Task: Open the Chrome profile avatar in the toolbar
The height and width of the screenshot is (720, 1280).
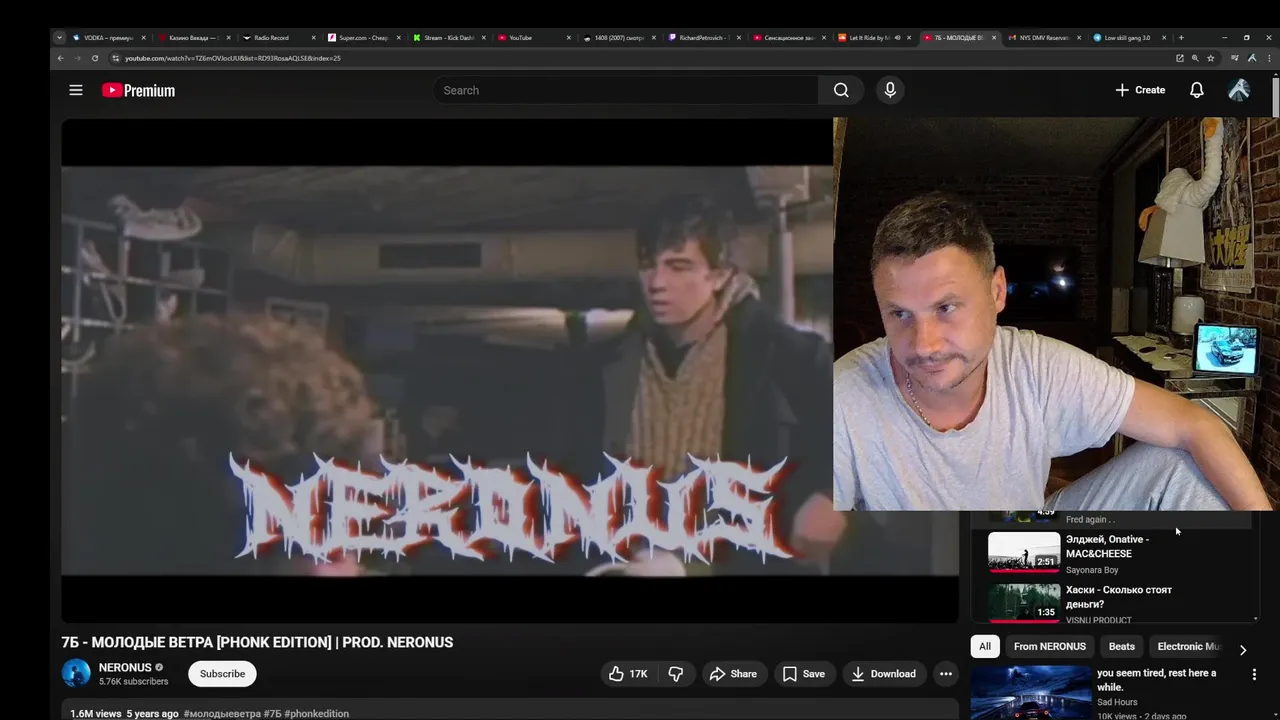Action: coord(1251,58)
